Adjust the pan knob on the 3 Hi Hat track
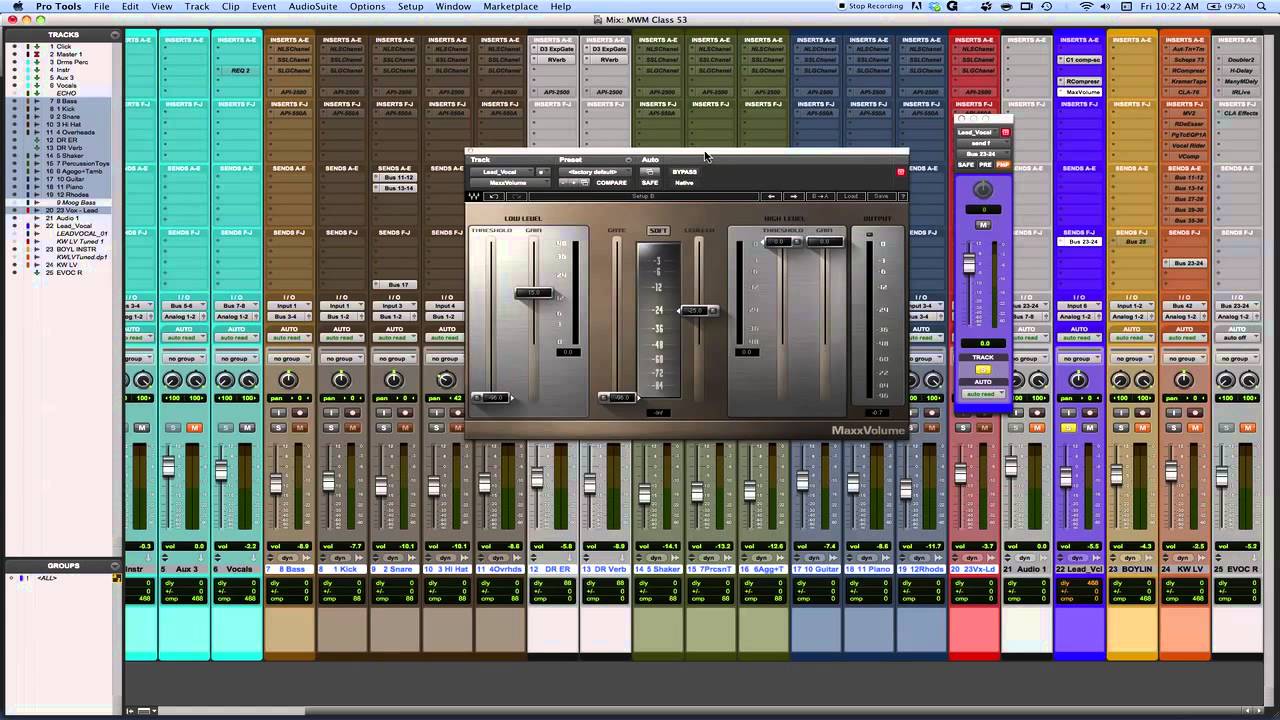 pyautogui.click(x=446, y=380)
